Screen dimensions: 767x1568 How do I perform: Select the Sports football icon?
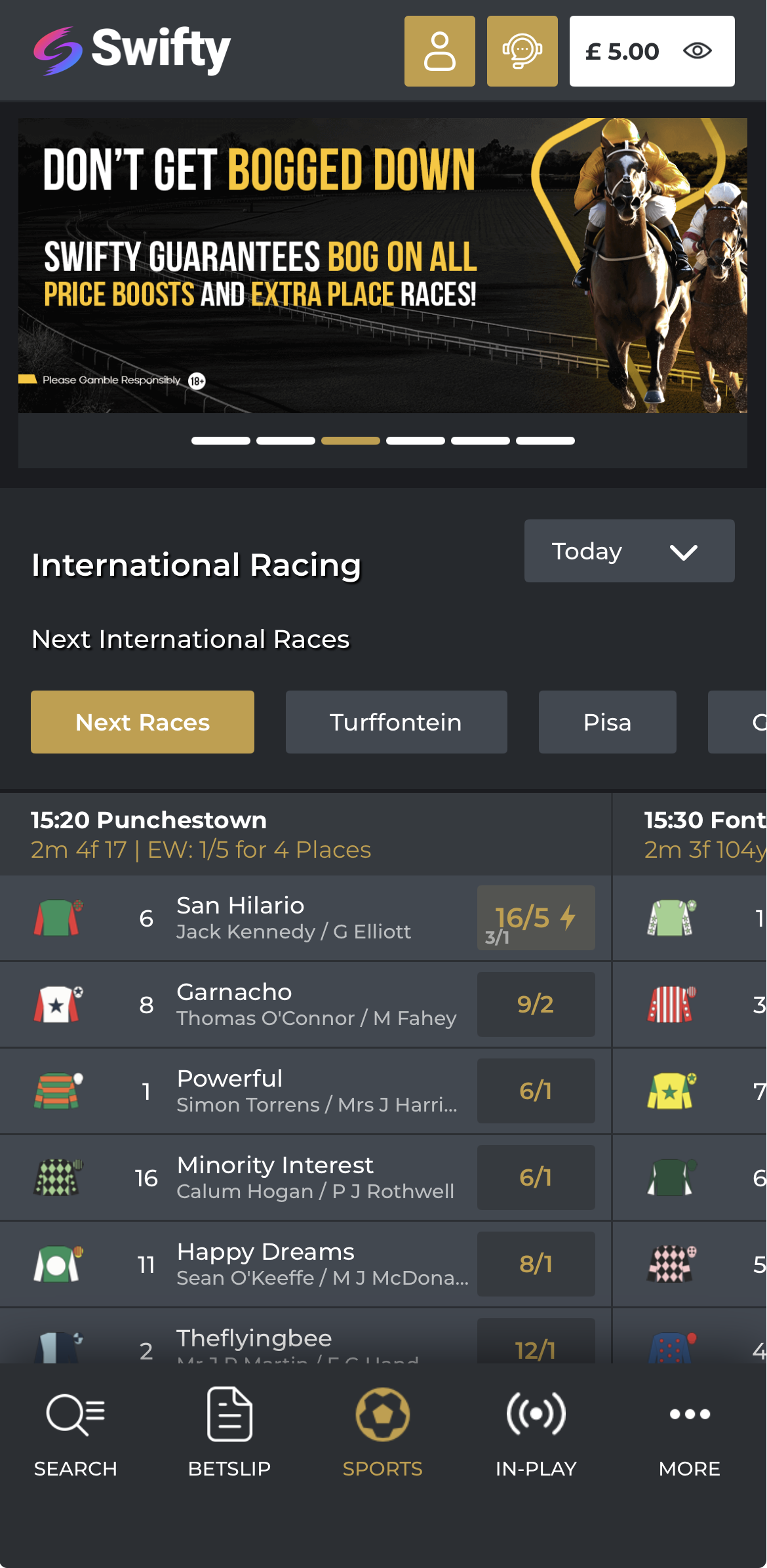pos(383,1415)
